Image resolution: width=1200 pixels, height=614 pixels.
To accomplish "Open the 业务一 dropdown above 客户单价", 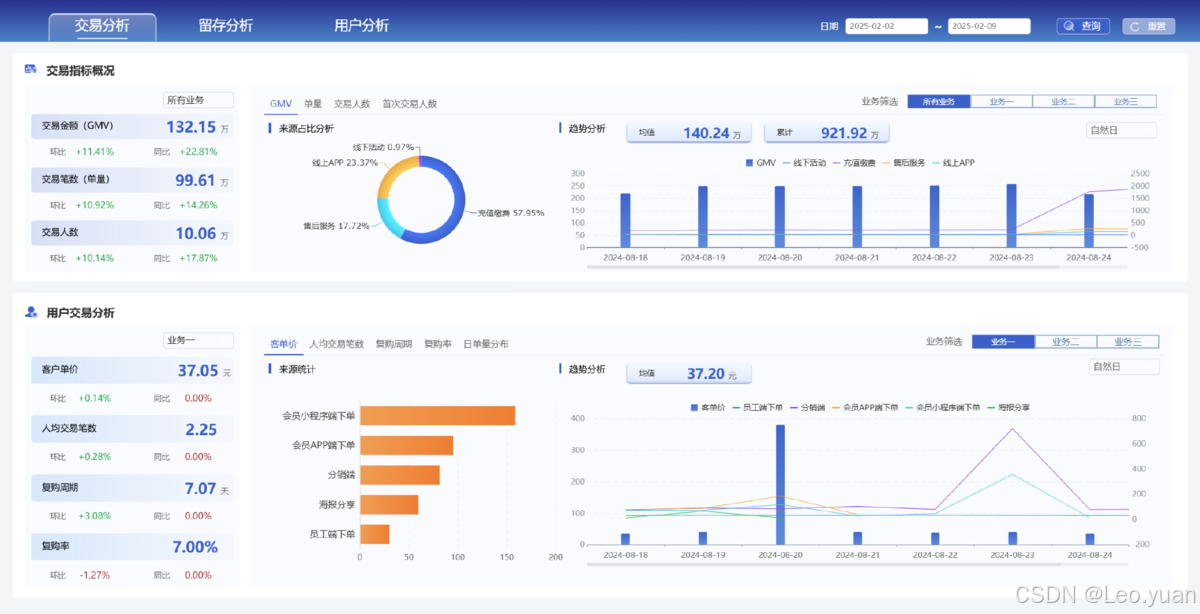I will pyautogui.click(x=198, y=340).
